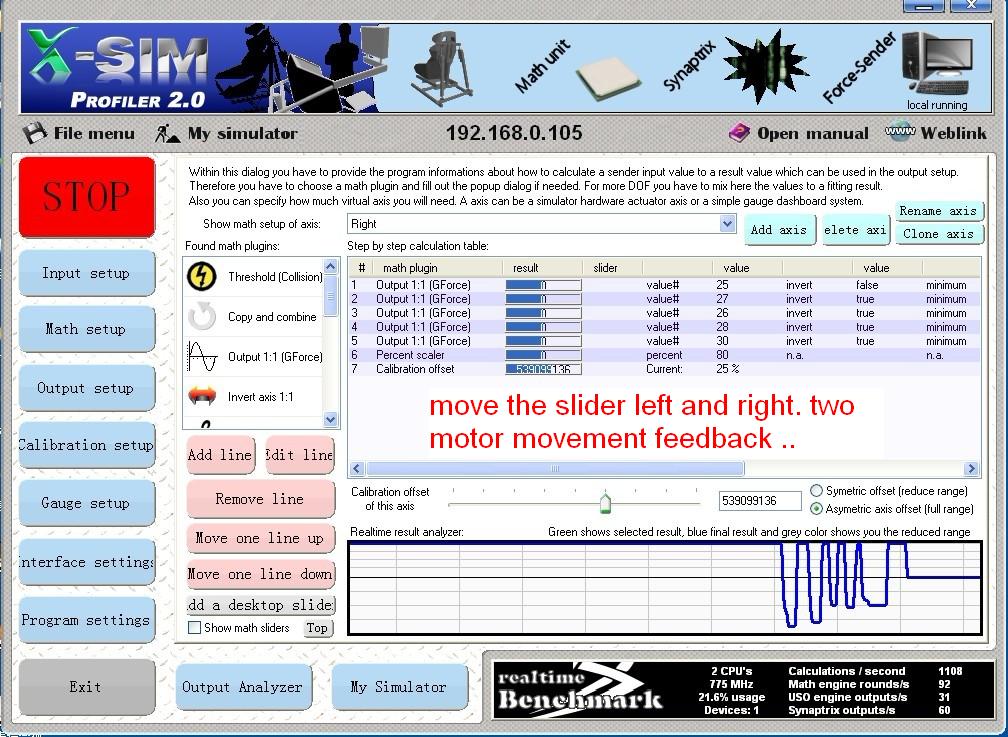Click the My Simulator bottom button
This screenshot has width=1008, height=737.
click(399, 687)
